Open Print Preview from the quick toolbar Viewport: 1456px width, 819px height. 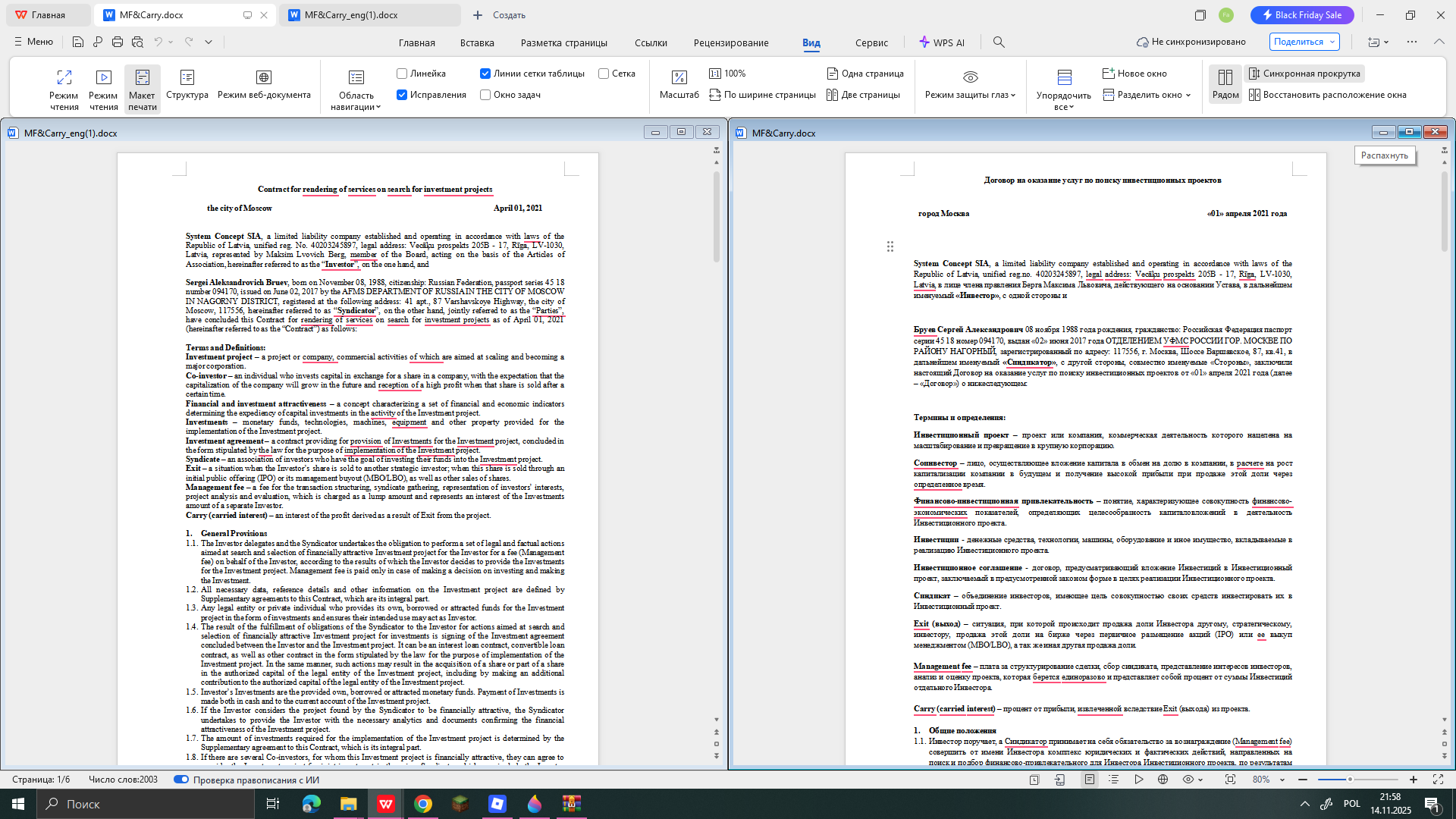tap(137, 42)
